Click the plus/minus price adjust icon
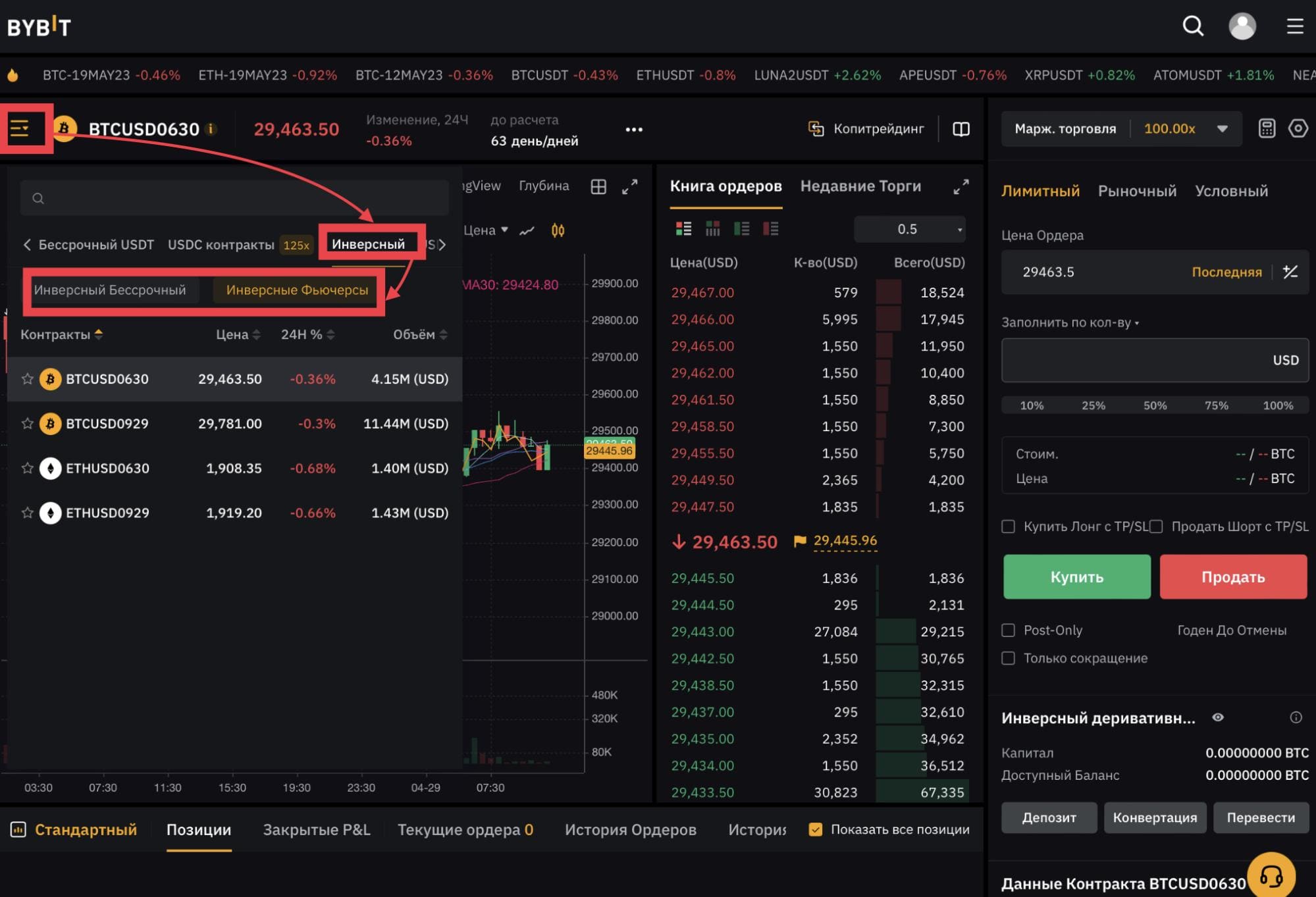Screen dimensions: 1316x897 (x=1290, y=272)
